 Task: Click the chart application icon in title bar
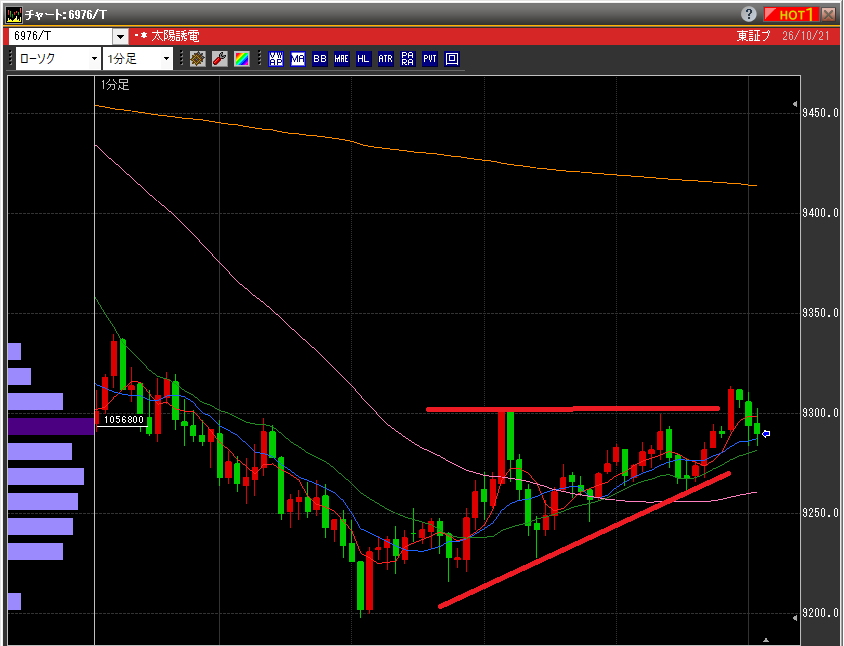(14, 14)
